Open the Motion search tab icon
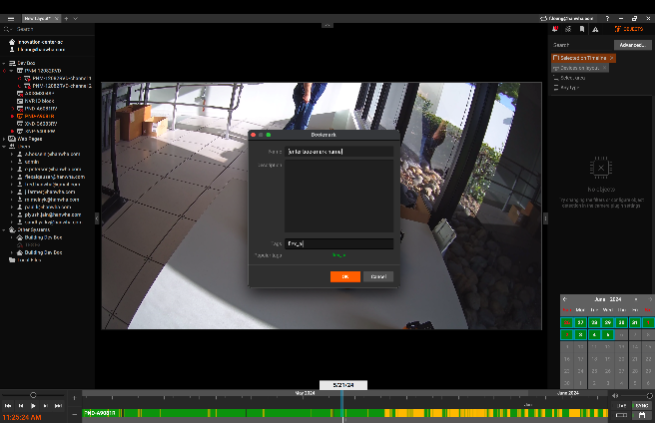655x423 pixels. coord(568,30)
